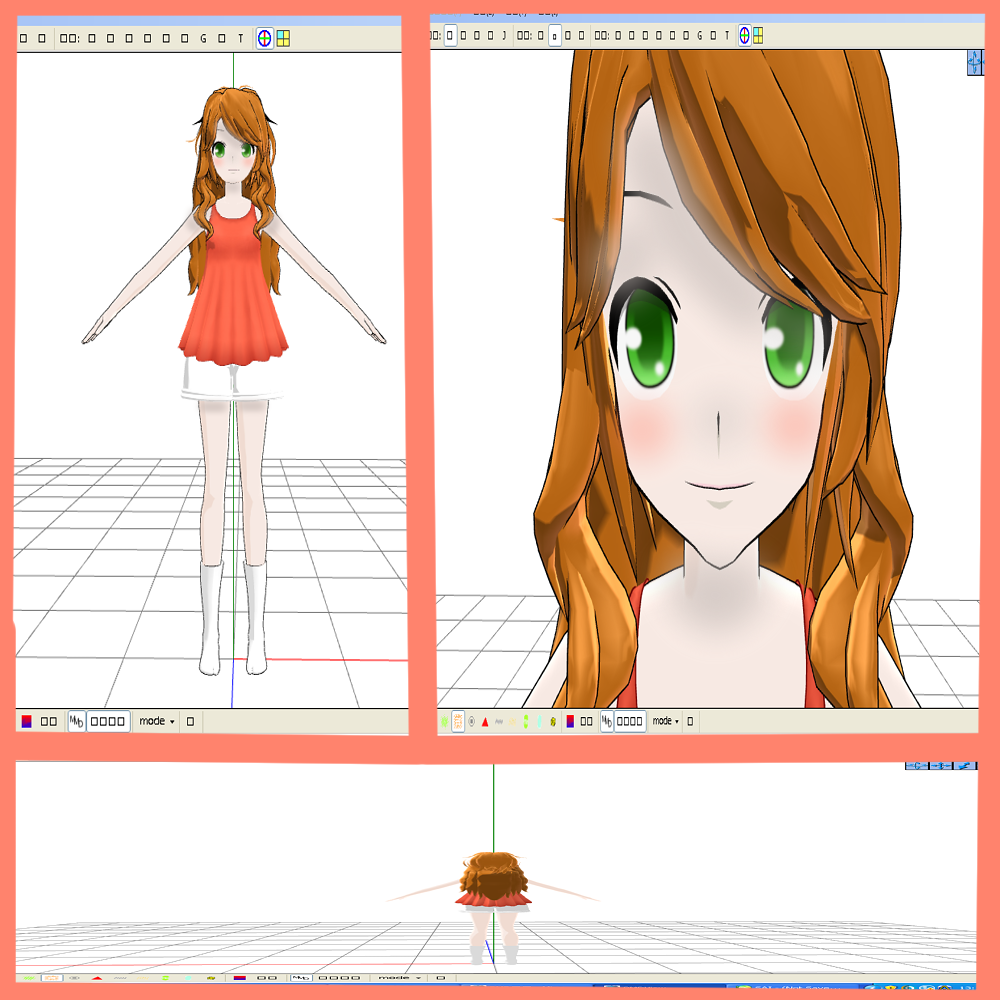Click the red-blue gradient icon in left view
This screenshot has height=1000, width=1000.
coord(26,721)
